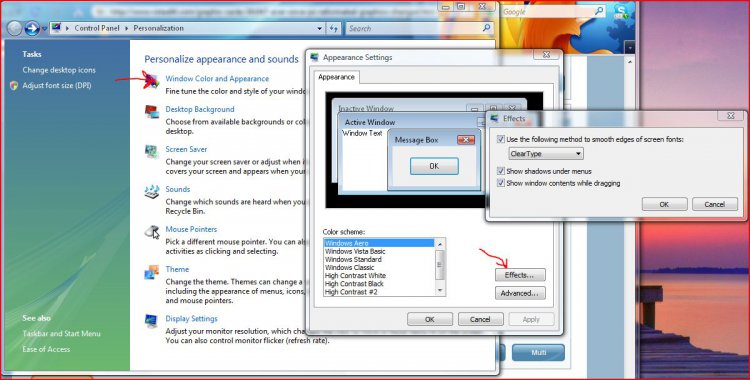The image size is (750, 380).
Task: Click the color scheme list scroll down arrow
Action: [x=440, y=291]
